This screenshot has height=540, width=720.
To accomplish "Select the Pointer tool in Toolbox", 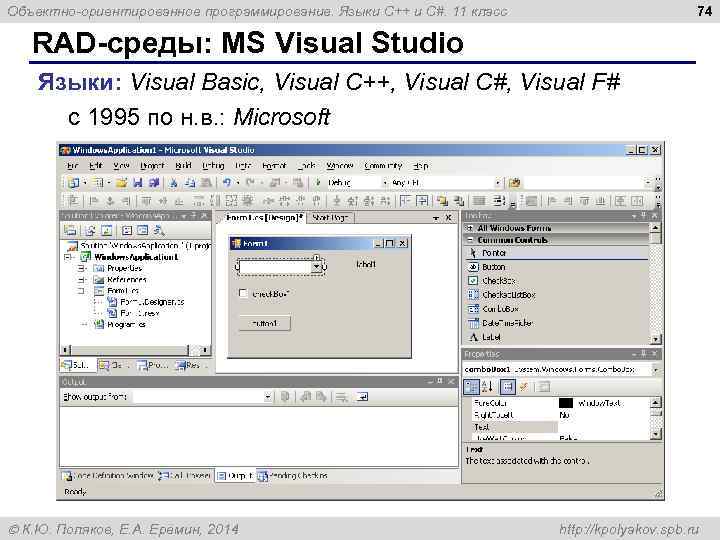I will [x=557, y=253].
